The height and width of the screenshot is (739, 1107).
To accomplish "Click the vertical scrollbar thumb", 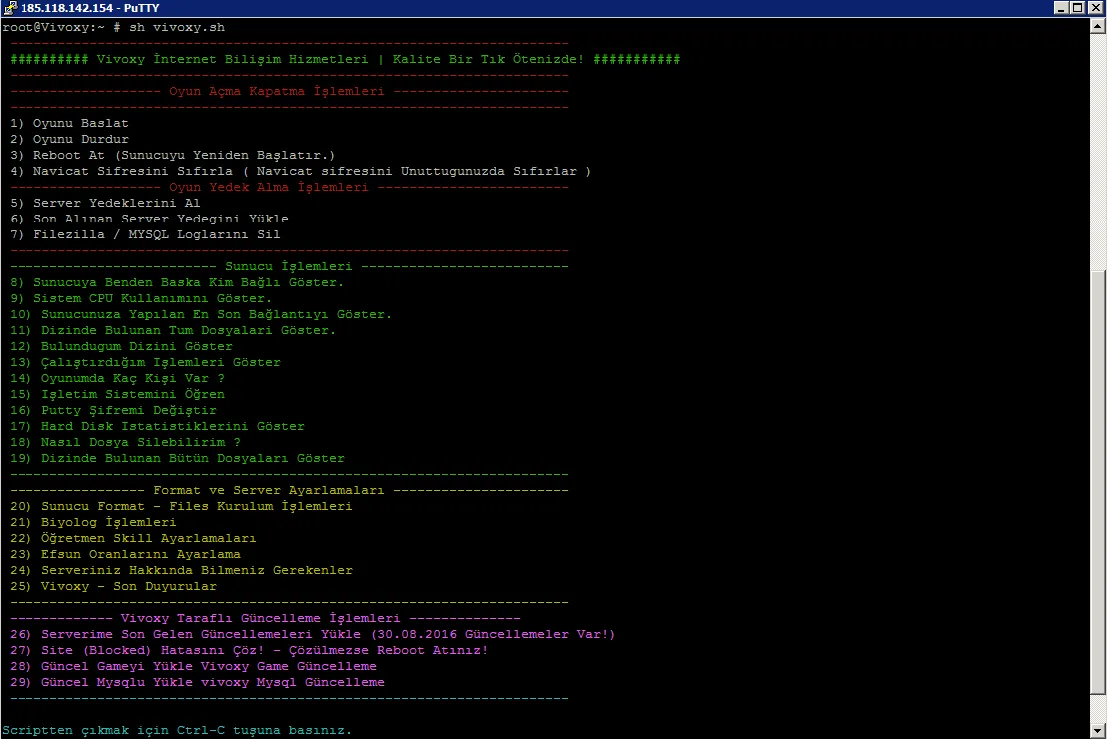I will tap(1098, 481).
